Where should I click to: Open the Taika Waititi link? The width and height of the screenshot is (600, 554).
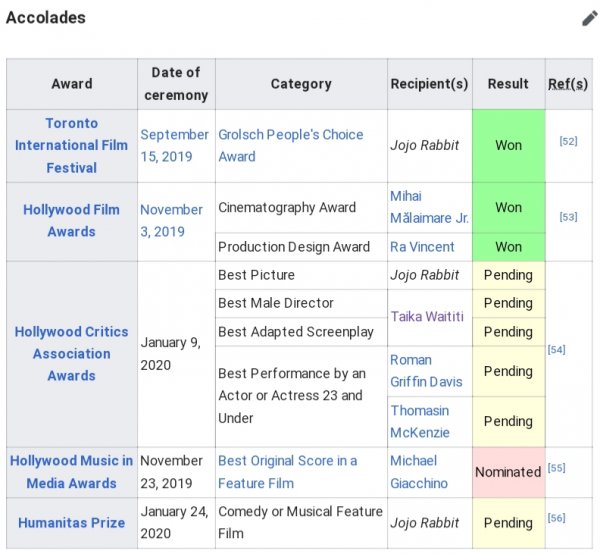point(427,317)
